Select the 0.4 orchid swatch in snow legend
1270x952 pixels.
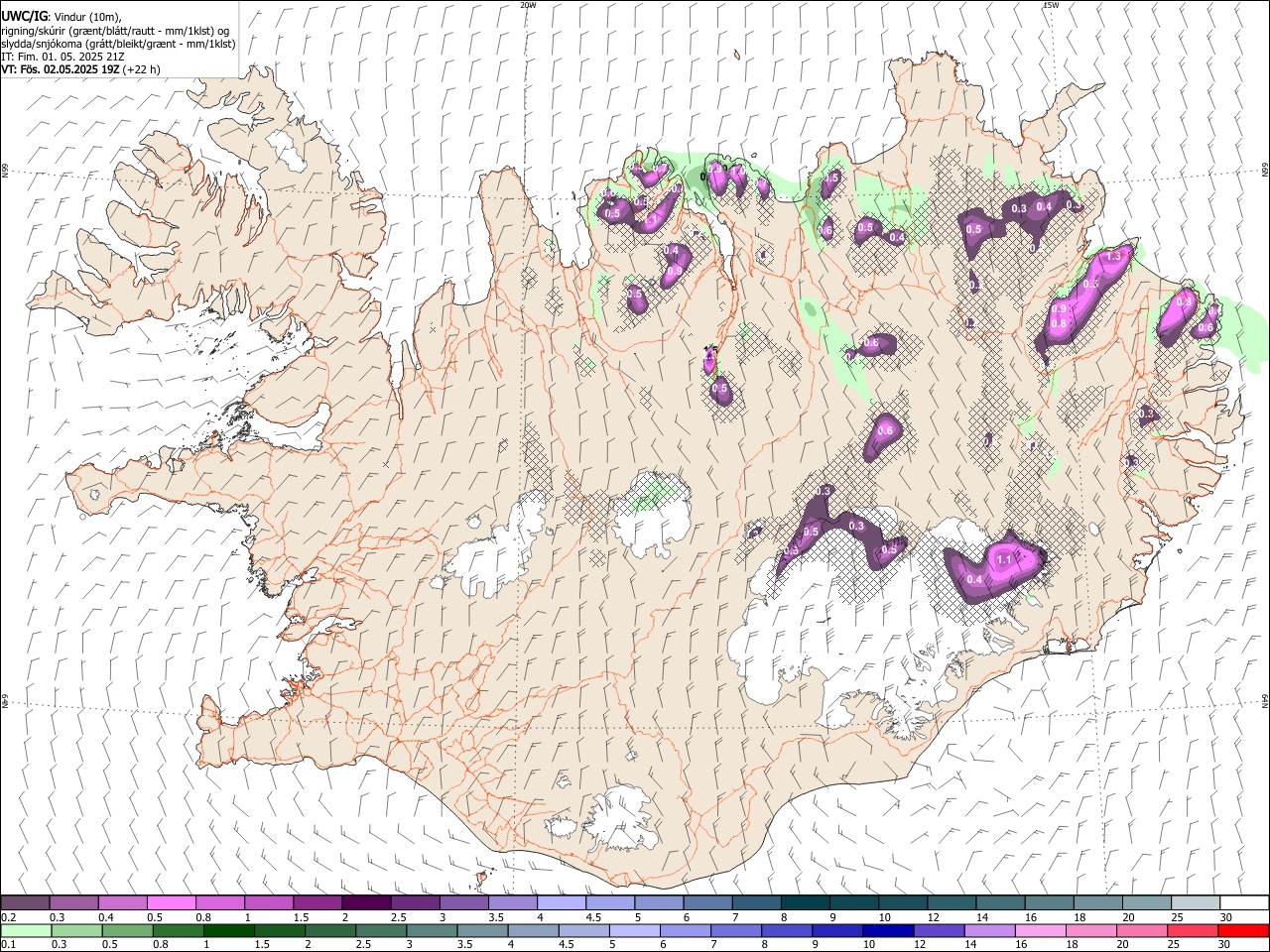122,903
